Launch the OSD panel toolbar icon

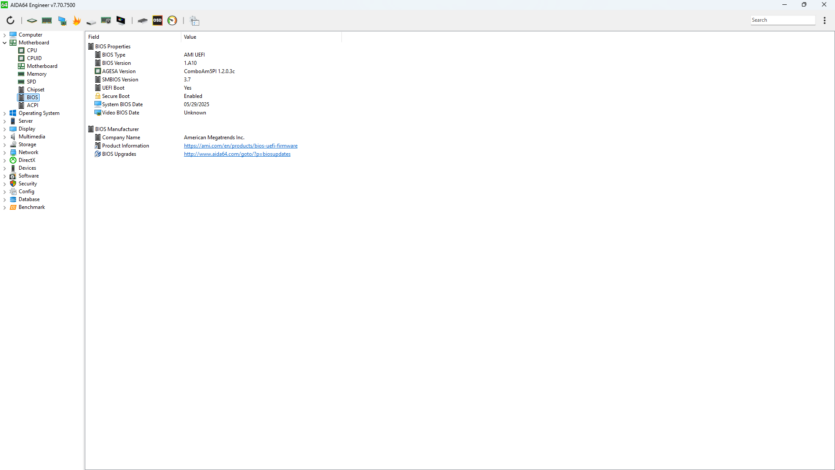tap(157, 20)
